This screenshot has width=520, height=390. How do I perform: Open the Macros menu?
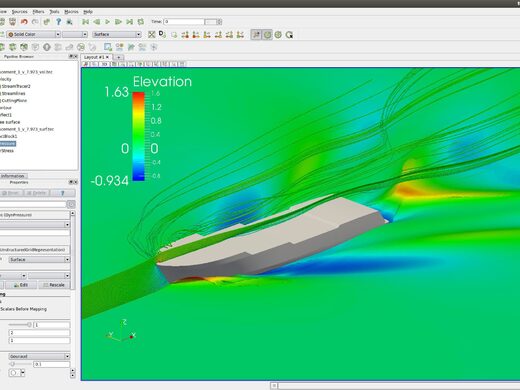click(71, 12)
